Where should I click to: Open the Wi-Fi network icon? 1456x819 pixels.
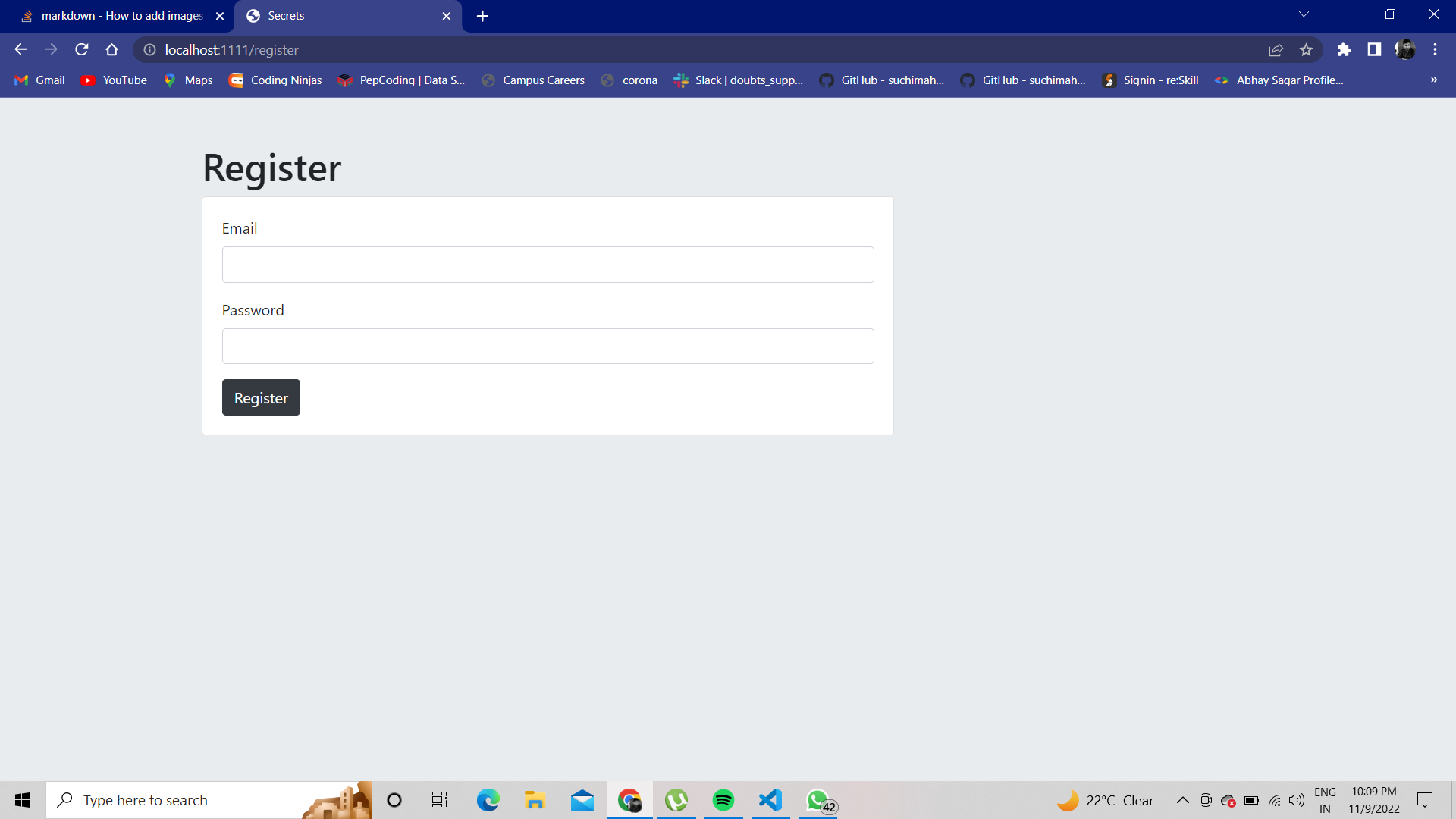point(1275,800)
